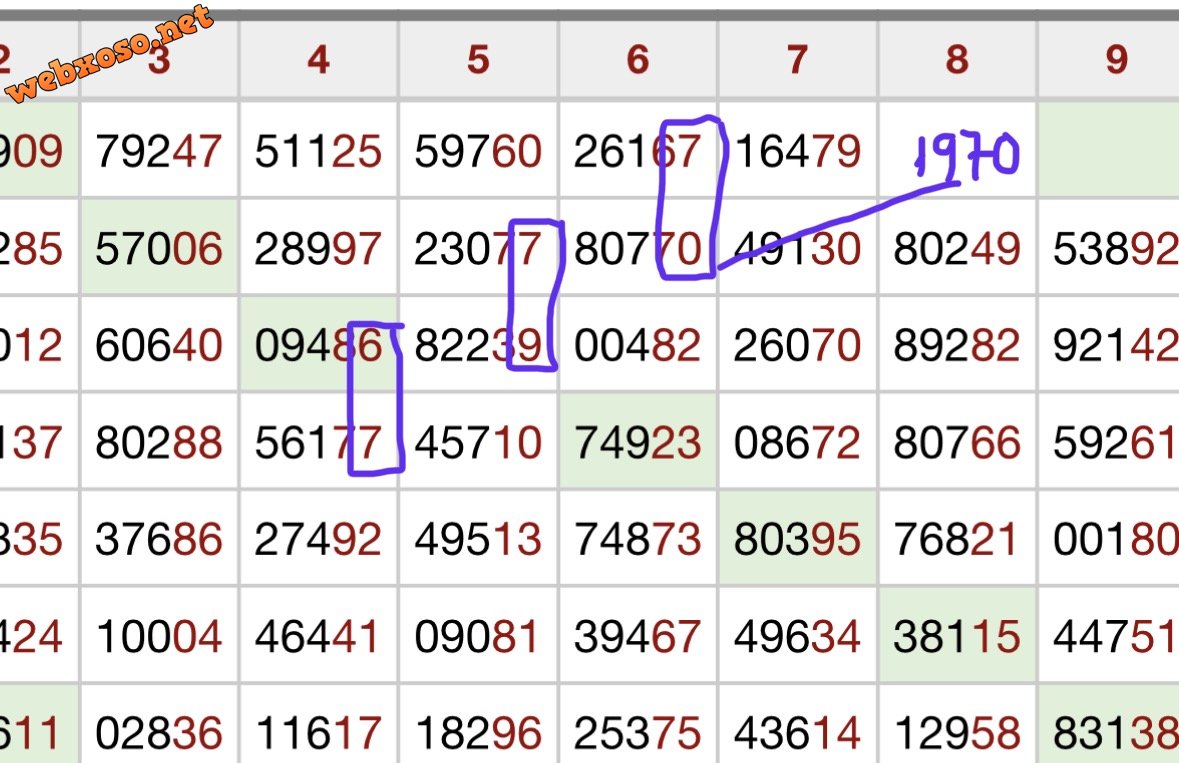Select the cell showing 80249

pos(957,248)
